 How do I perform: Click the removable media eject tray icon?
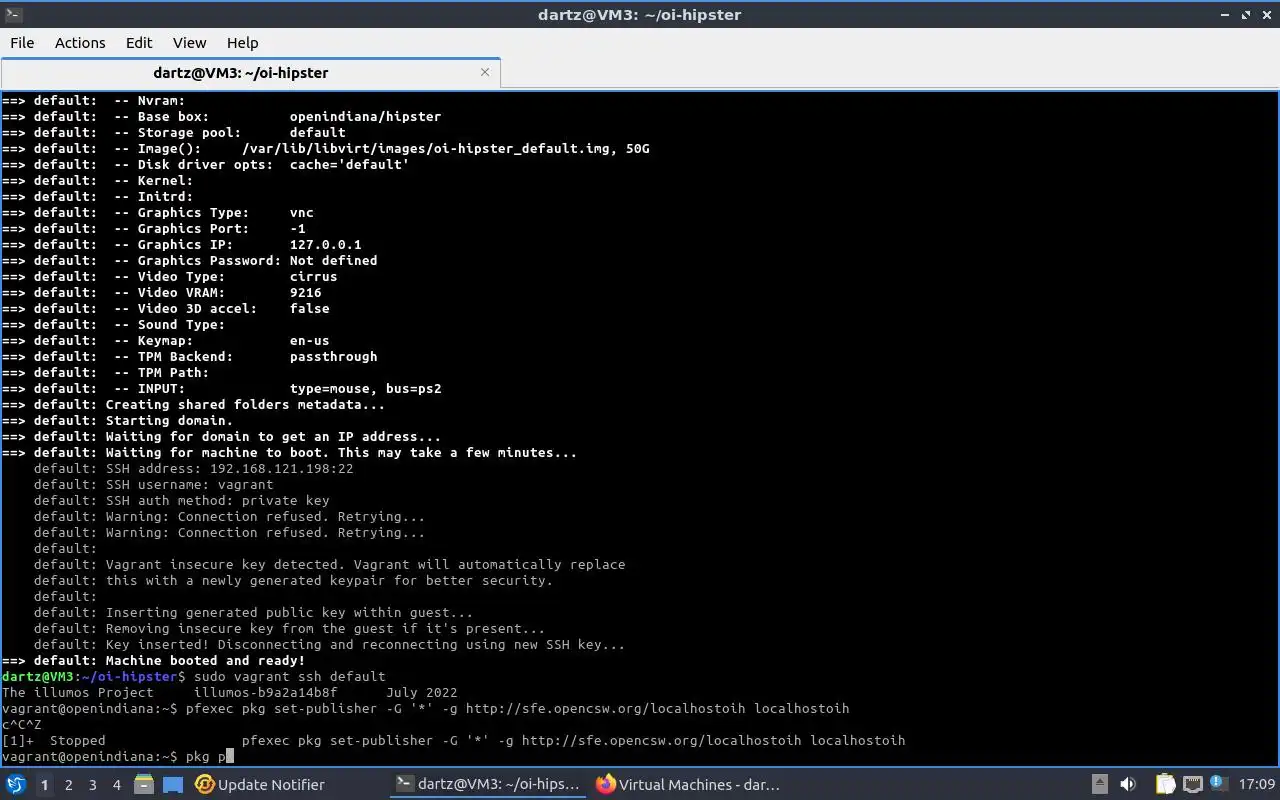pyautogui.click(x=1099, y=785)
